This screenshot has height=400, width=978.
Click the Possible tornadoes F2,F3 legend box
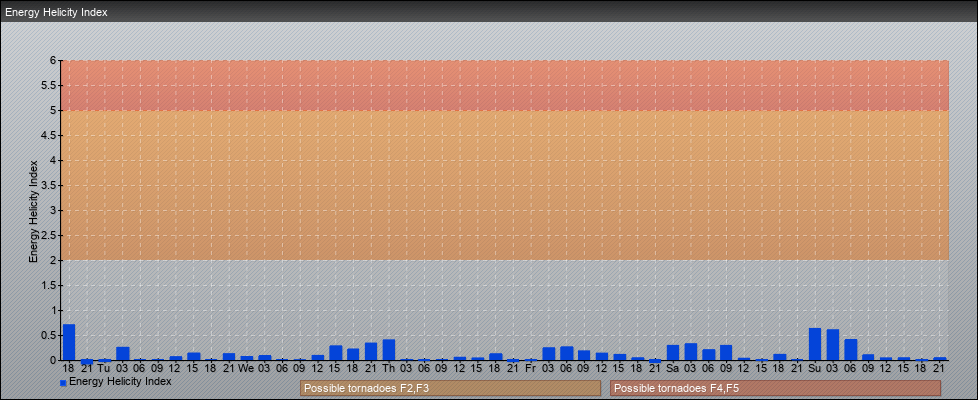[450, 388]
